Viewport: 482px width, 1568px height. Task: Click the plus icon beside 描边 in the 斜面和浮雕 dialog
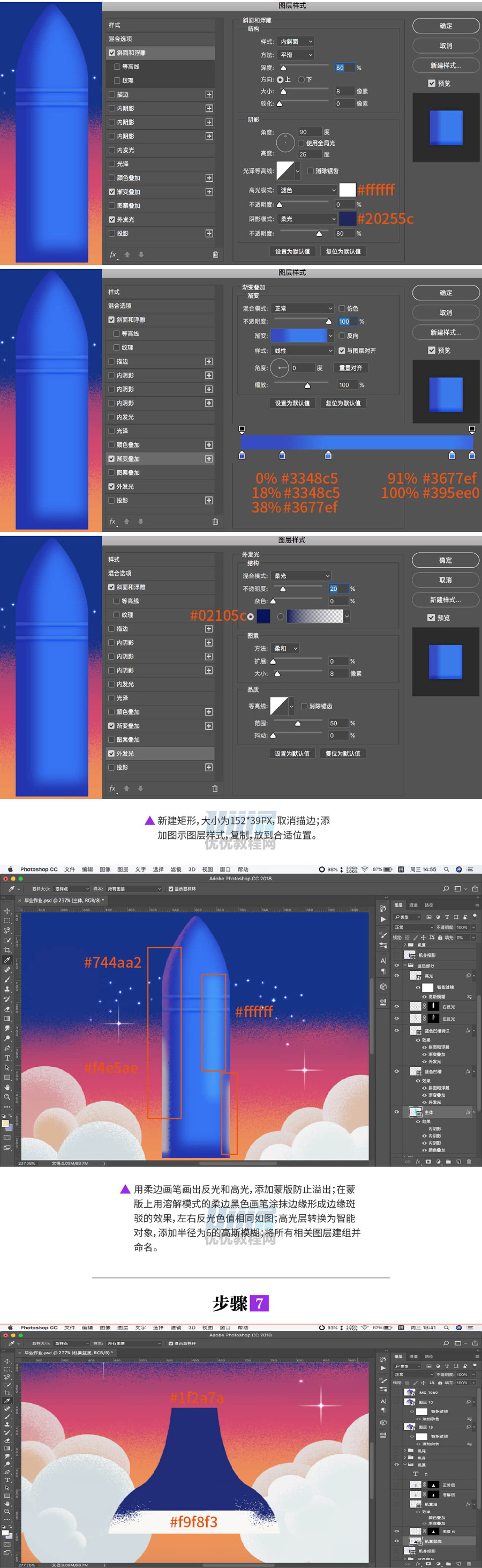(209, 94)
